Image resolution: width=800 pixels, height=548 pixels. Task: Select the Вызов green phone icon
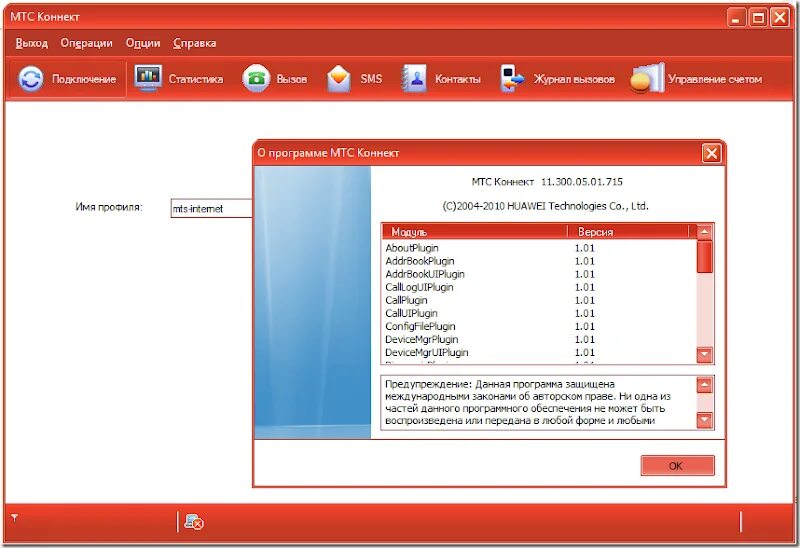coord(256,79)
